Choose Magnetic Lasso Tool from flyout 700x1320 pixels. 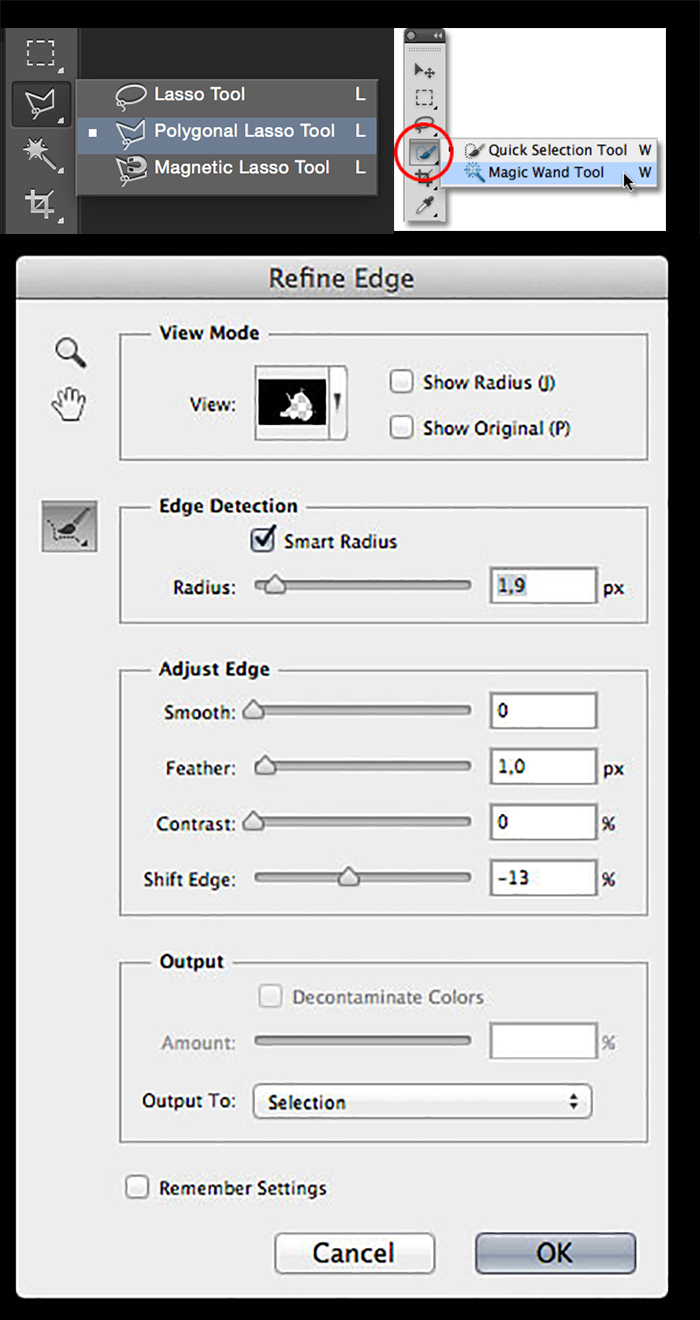coord(241,167)
